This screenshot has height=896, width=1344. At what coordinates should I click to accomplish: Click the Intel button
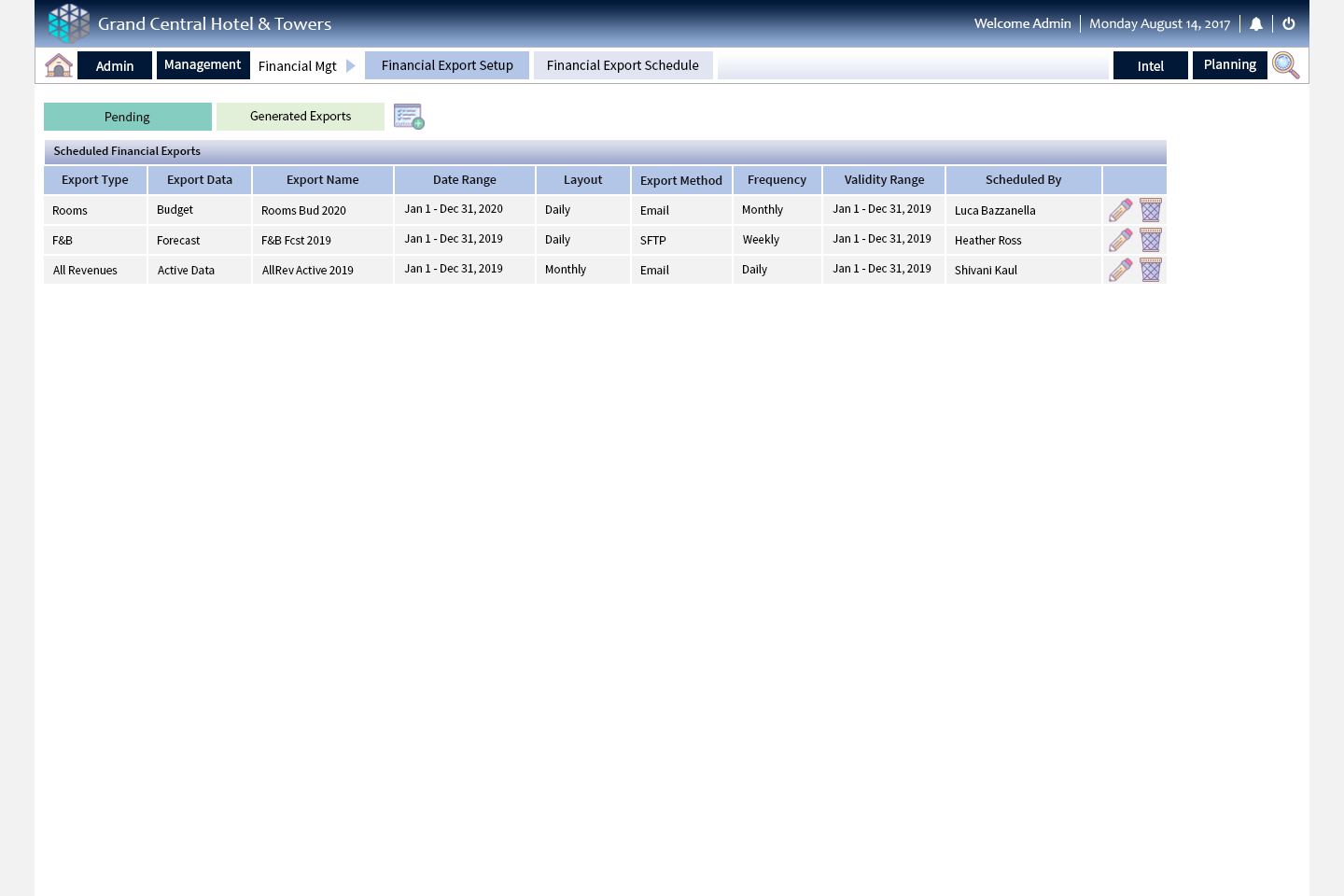click(1150, 65)
